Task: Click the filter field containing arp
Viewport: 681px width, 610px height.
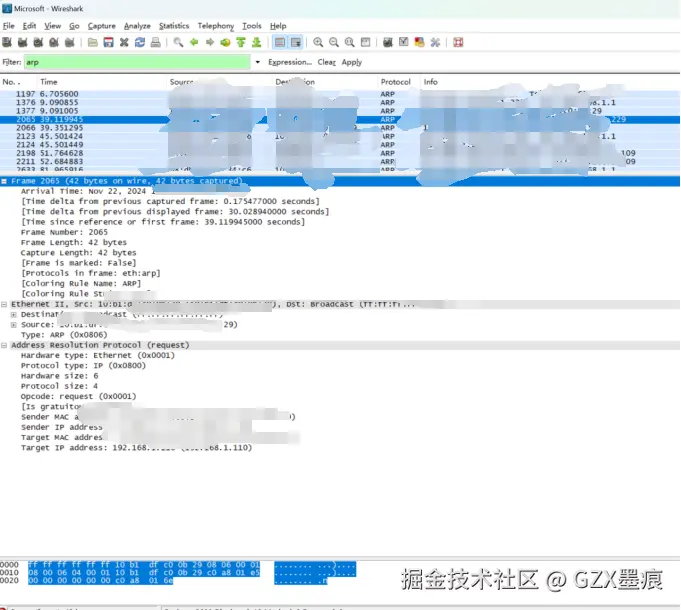Action: click(x=137, y=62)
